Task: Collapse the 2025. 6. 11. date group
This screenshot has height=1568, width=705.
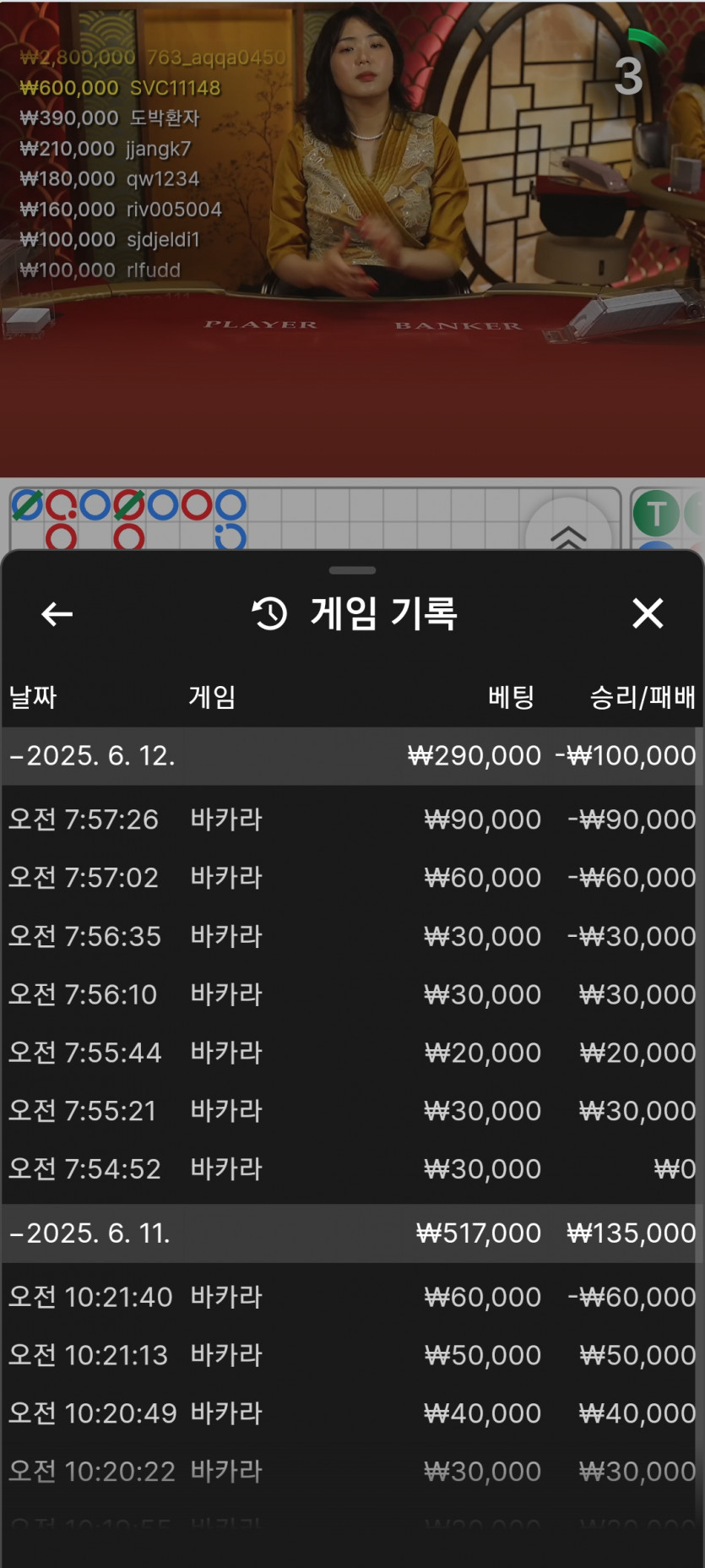Action: [352, 1233]
